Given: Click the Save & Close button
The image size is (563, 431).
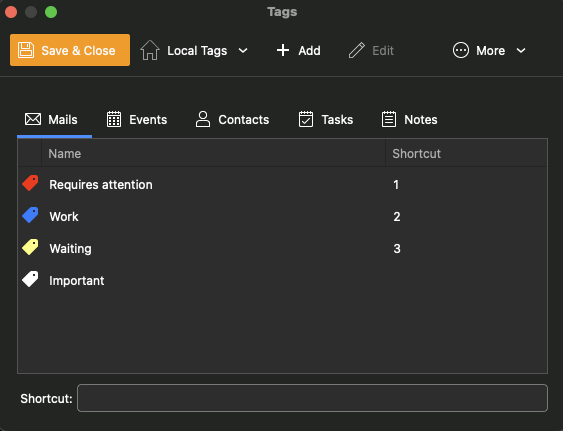Looking at the screenshot, I should (70, 50).
